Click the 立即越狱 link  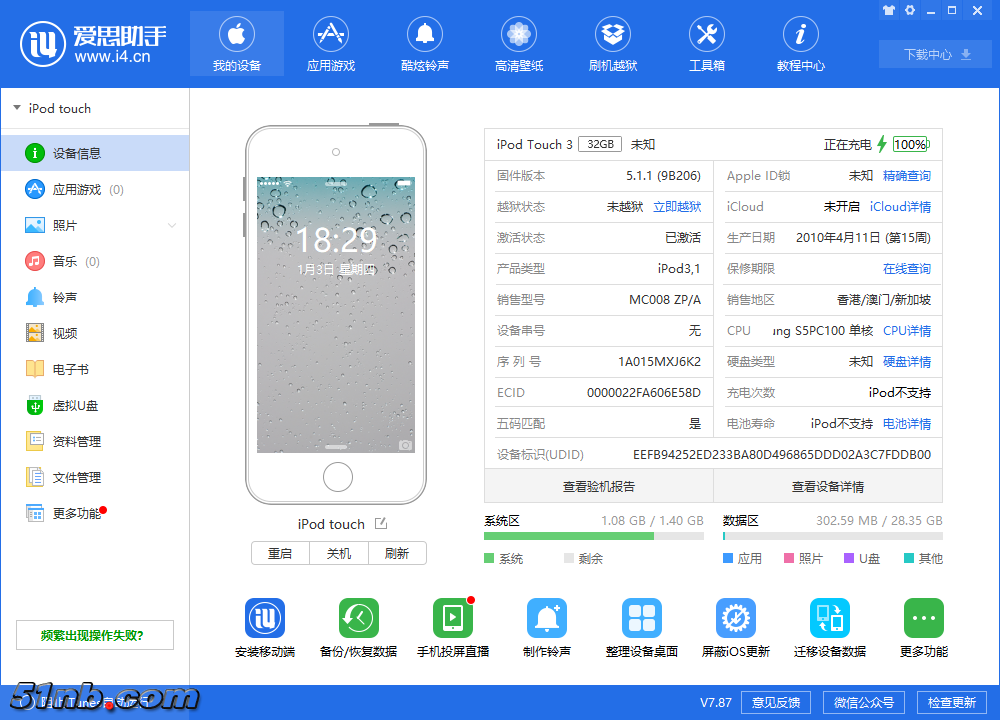(x=677, y=207)
